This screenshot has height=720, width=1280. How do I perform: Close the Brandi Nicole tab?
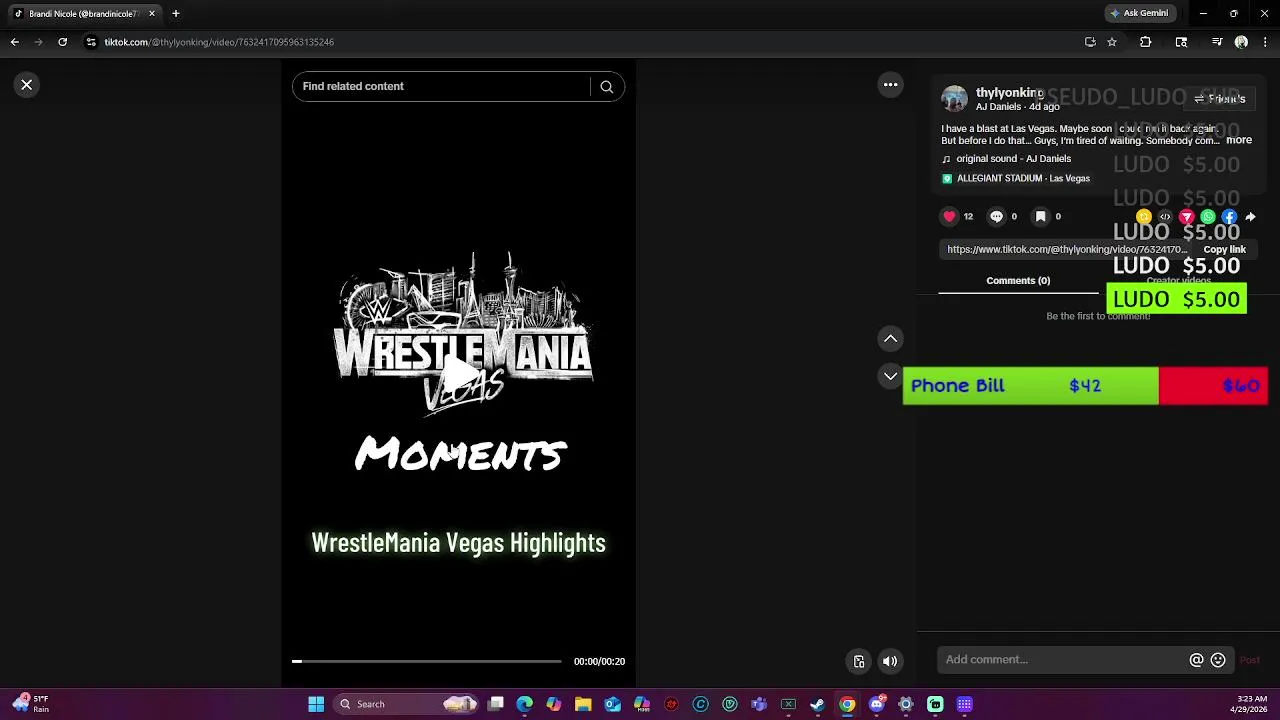(x=152, y=14)
